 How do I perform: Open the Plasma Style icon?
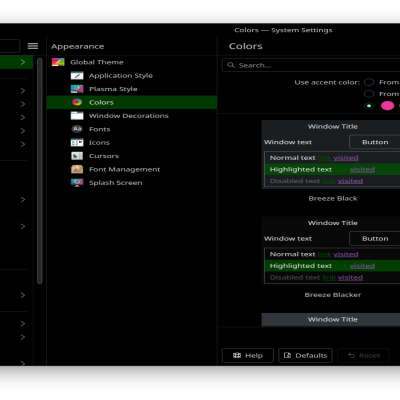point(77,89)
